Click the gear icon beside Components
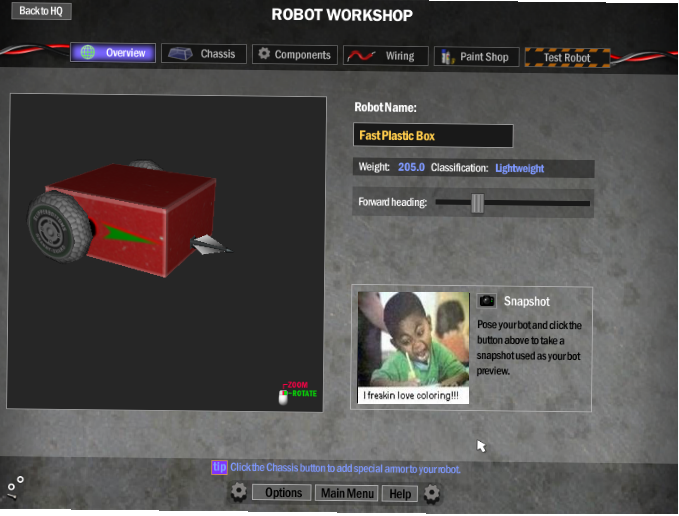This screenshot has width=679, height=516. [x=264, y=54]
